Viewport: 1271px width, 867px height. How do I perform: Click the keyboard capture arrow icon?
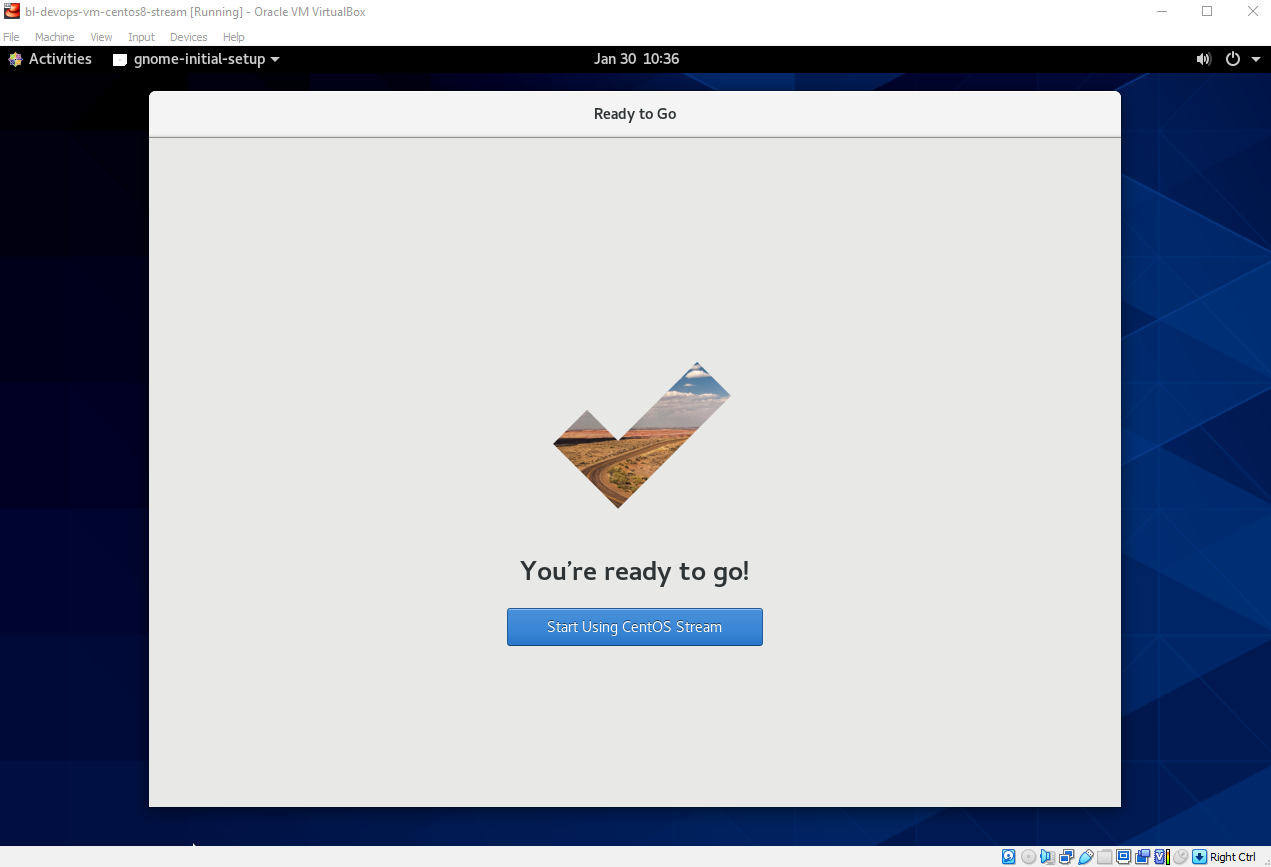click(x=1199, y=857)
